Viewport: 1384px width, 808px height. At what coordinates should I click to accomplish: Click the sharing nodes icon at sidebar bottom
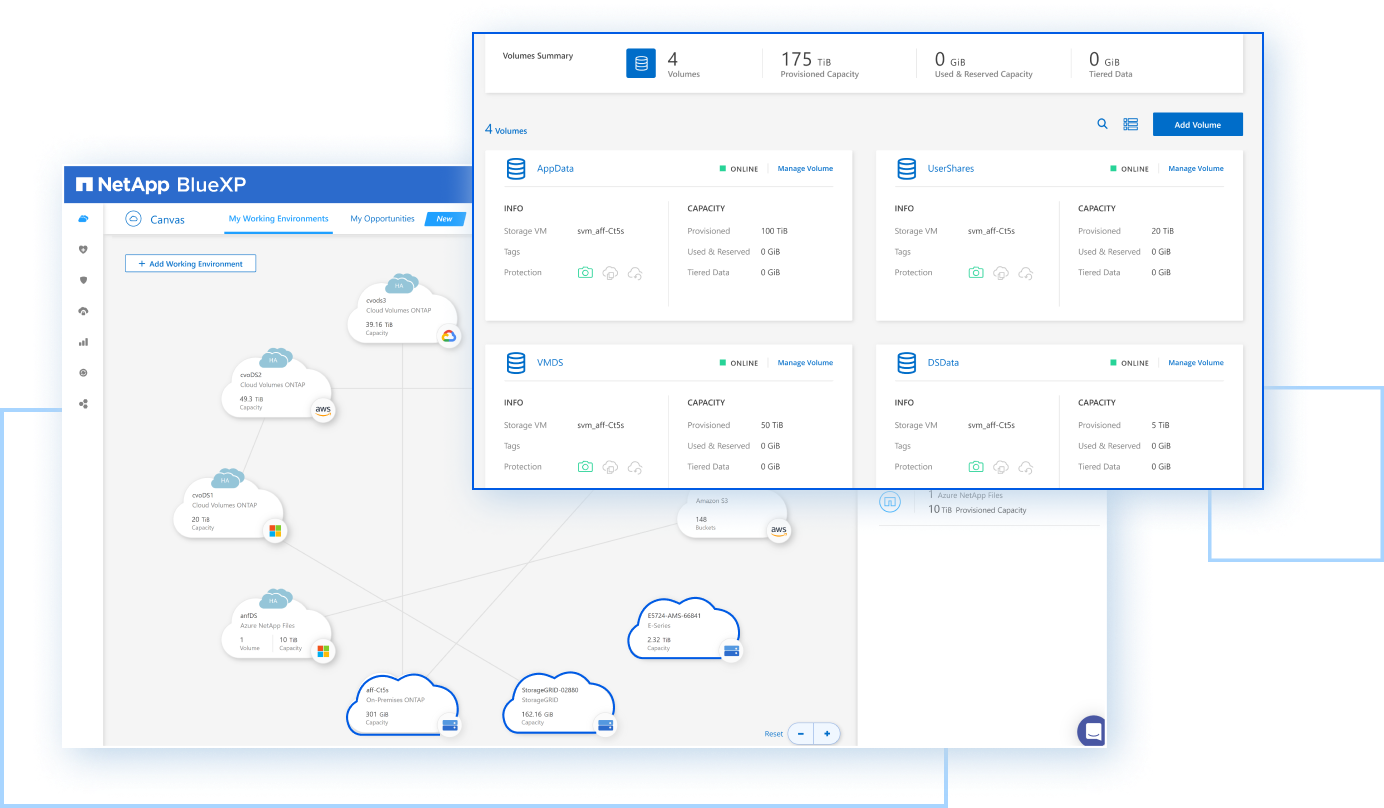coord(83,403)
